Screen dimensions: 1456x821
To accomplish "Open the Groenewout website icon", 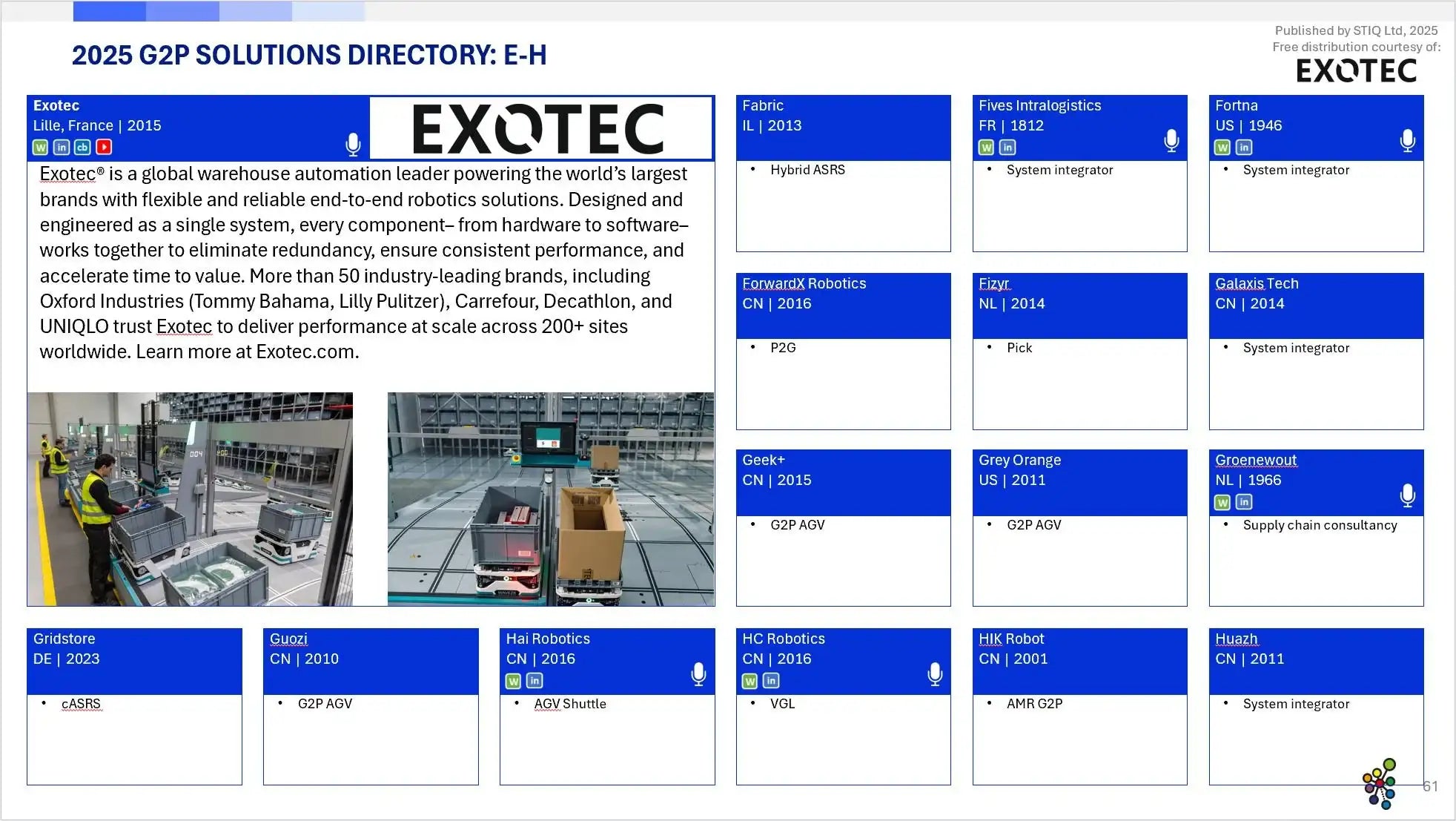I will [x=1222, y=503].
